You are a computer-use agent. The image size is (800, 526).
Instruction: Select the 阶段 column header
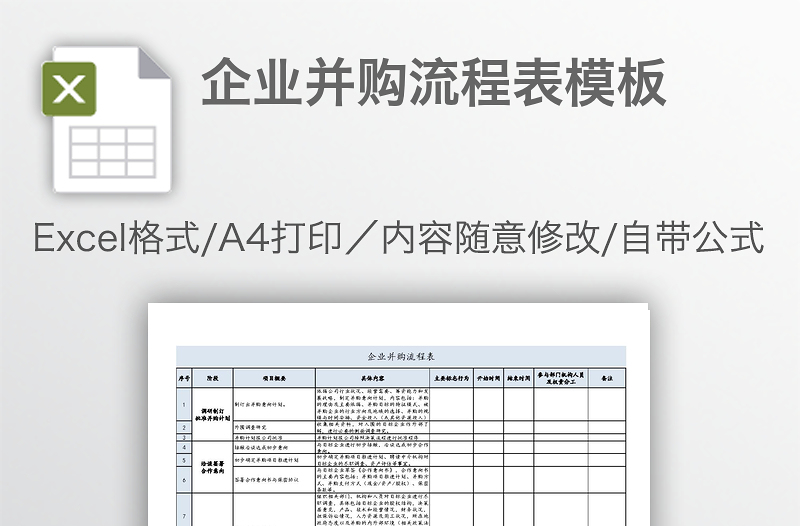pyautogui.click(x=213, y=378)
